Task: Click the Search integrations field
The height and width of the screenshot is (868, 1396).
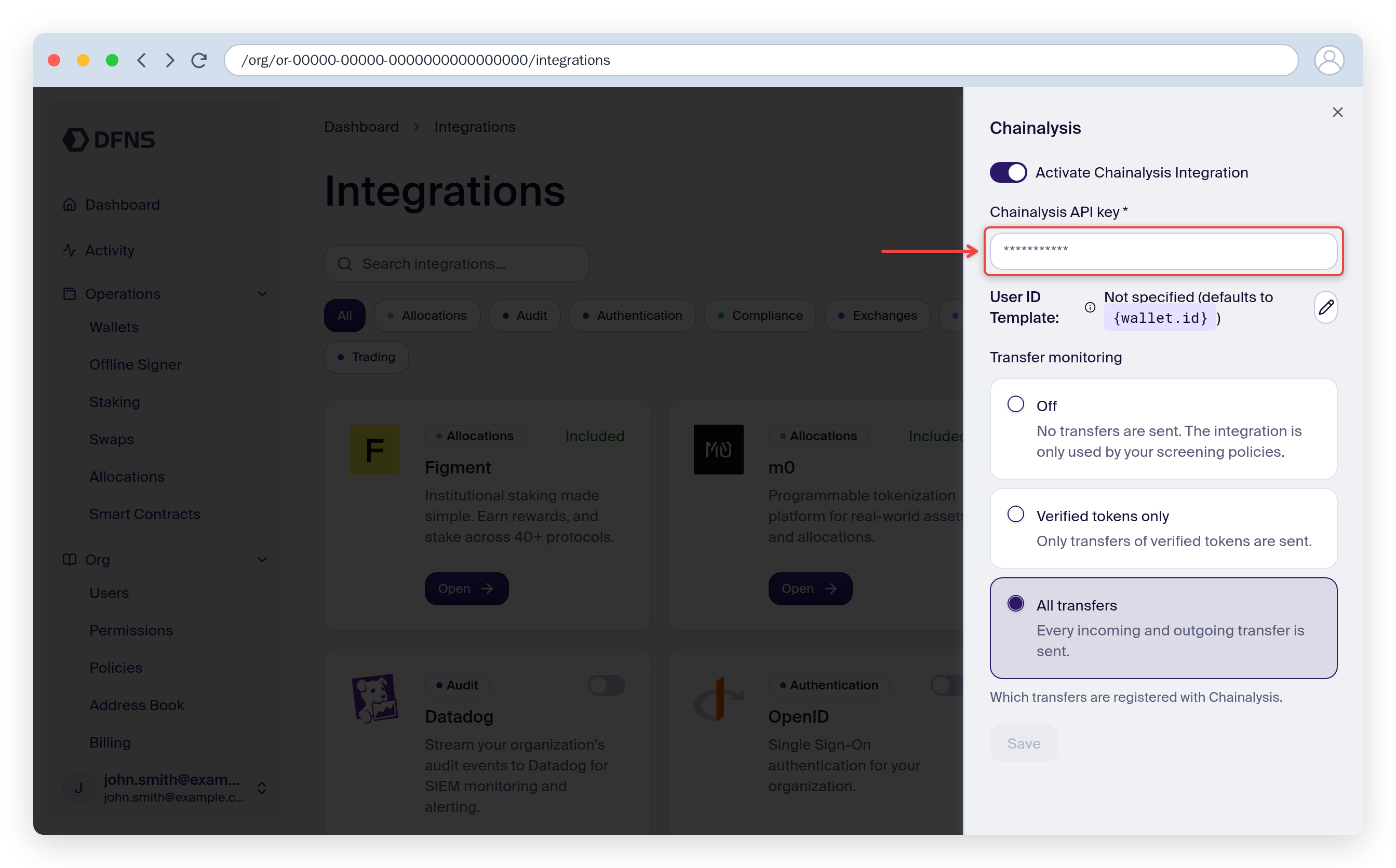Action: coord(457,264)
